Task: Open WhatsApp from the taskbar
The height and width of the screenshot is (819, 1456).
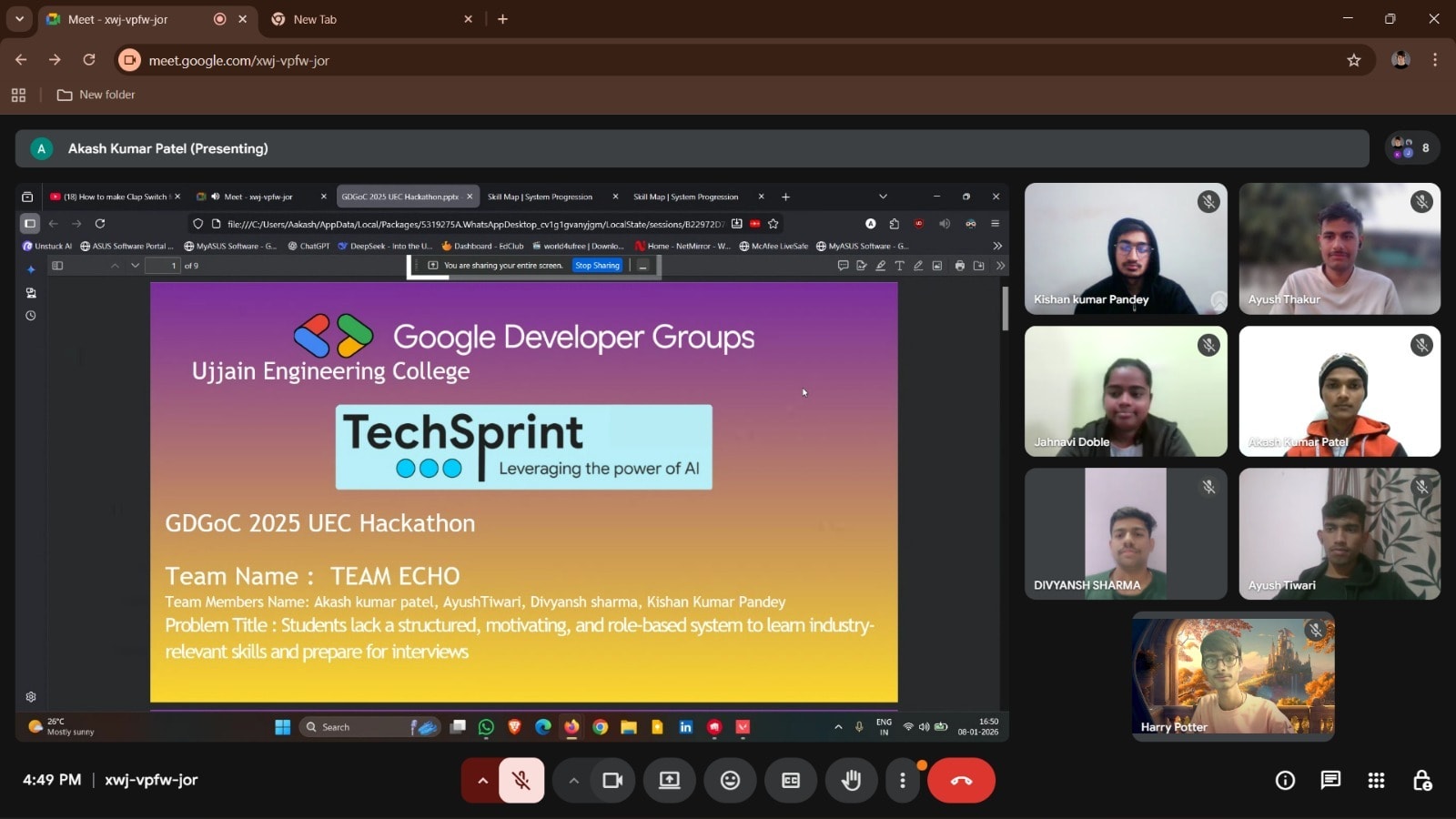Action: 486,727
